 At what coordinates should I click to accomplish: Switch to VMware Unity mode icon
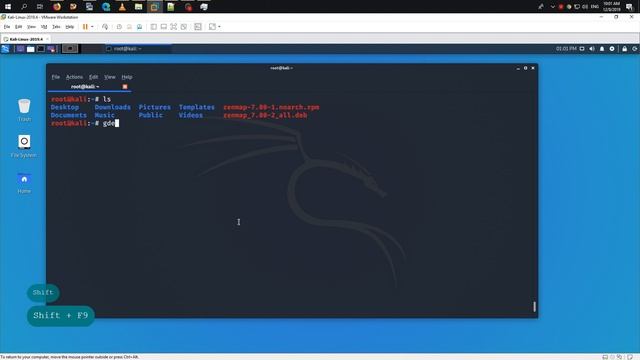coord(184,27)
